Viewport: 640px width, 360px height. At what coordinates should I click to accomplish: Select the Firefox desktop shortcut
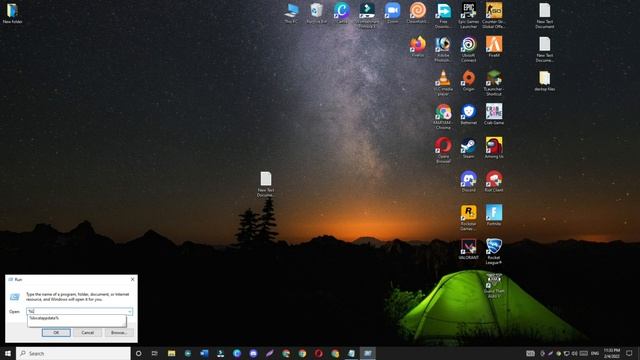pos(418,47)
